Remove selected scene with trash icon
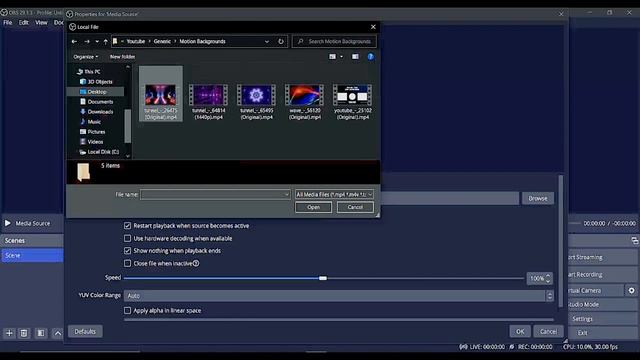 coord(24,333)
